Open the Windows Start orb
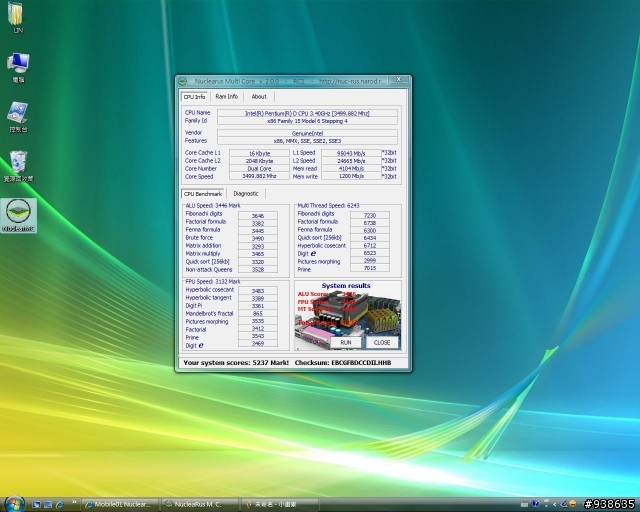Viewport: 640px width, 512px height. pyautogui.click(x=15, y=504)
